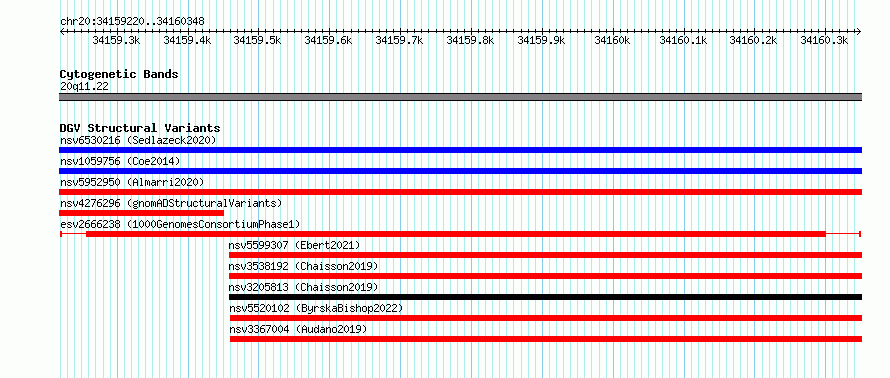Click label nsv4276296 (gnomADStructuralVariants)
Image resolution: width=890 pixels, height=378 pixels.
click(171, 203)
